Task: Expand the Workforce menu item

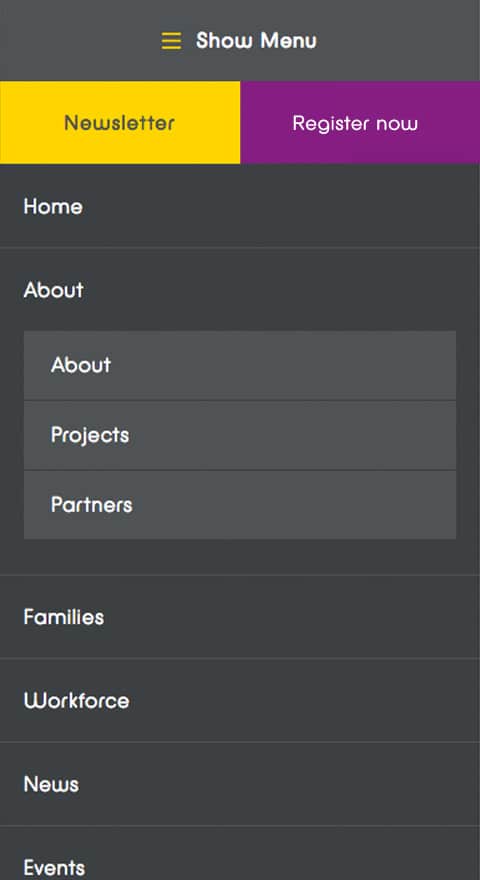Action: click(x=240, y=700)
